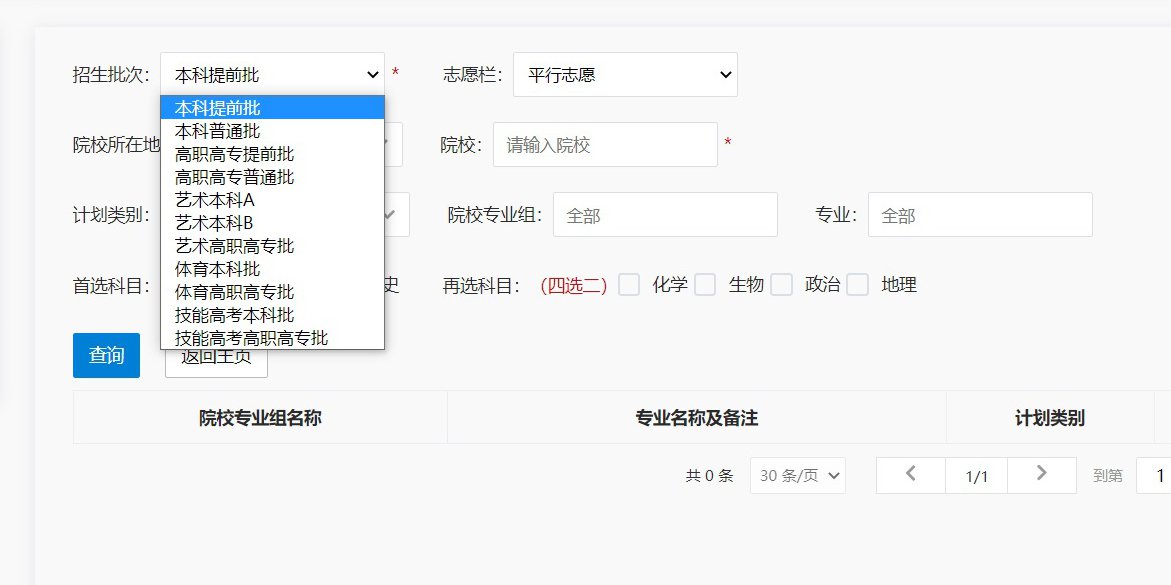Screen dimensions: 1171x585
Task: Go to next page arrow
Action: click(x=1042, y=475)
